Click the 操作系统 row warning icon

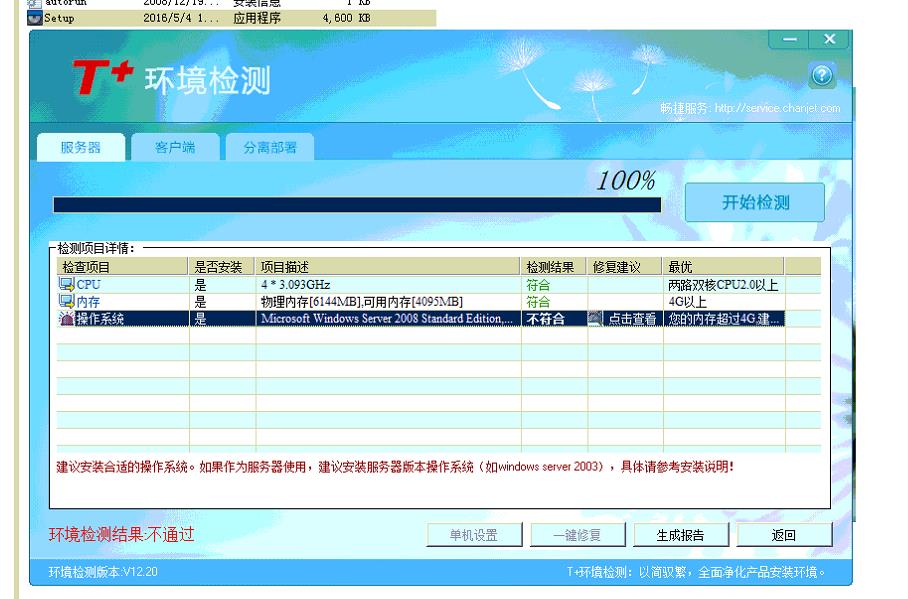click(67, 318)
